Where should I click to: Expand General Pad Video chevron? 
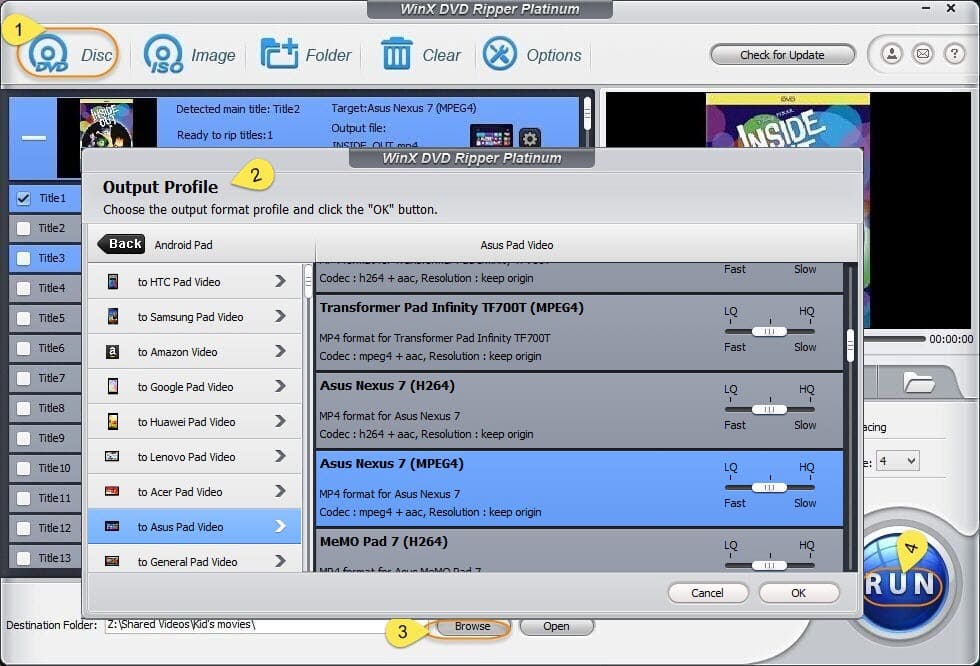click(x=280, y=562)
